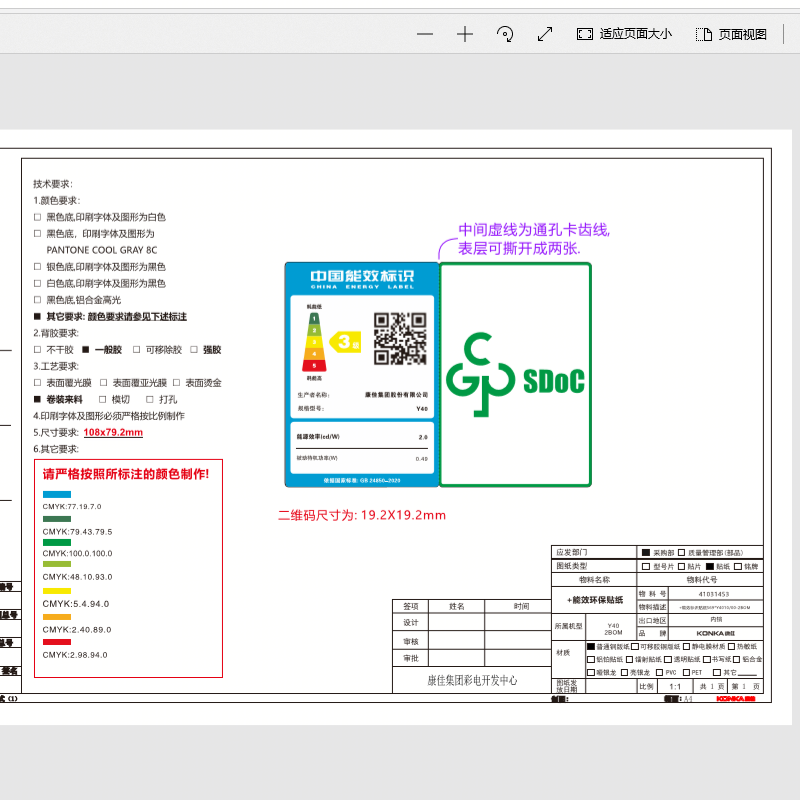This screenshot has height=800, width=800.
Task: Click the 型号片 checkbox
Action: (x=646, y=566)
